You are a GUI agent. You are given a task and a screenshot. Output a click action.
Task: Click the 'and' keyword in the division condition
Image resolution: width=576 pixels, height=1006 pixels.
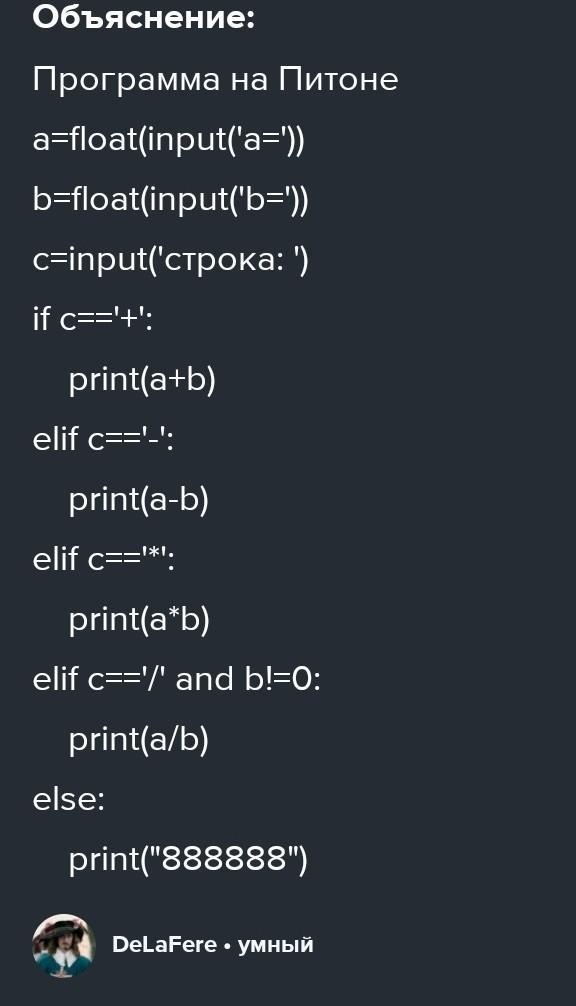coord(205,679)
